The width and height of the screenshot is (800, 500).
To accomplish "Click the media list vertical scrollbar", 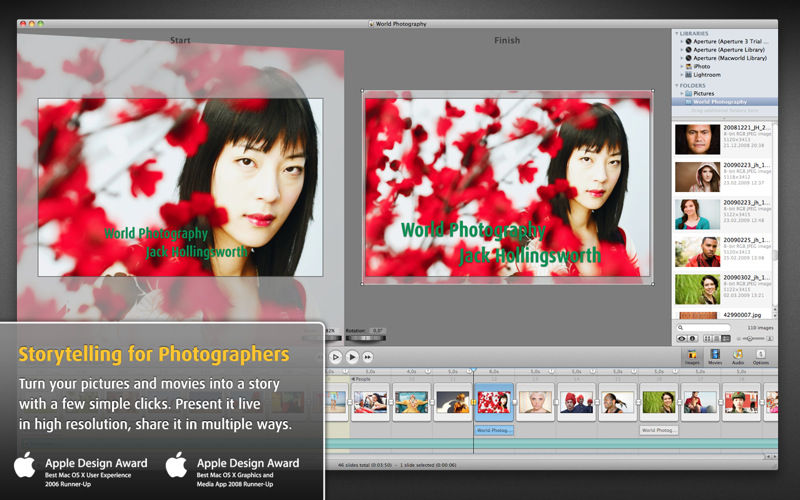I will tap(775, 214).
